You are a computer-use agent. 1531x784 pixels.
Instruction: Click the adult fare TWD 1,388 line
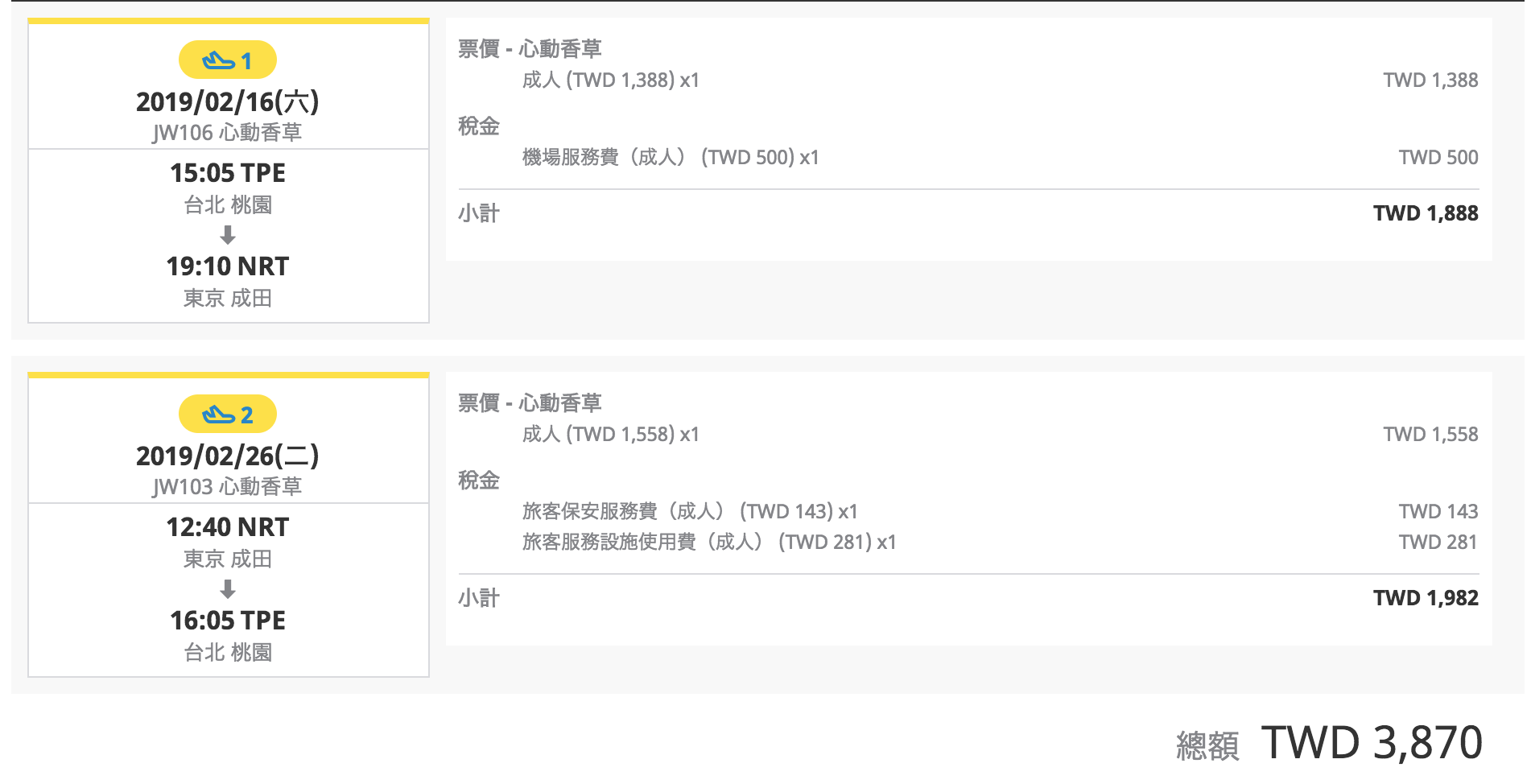coord(1001,80)
